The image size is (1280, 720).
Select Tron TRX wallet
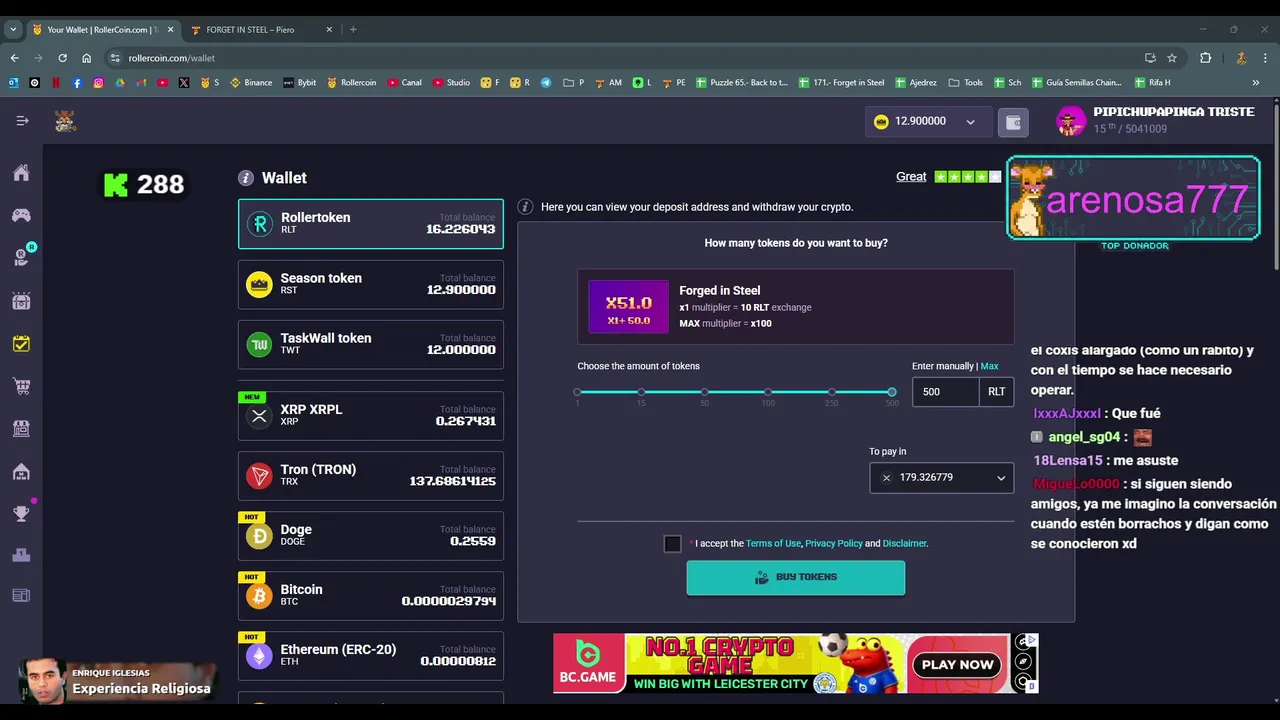[371, 476]
